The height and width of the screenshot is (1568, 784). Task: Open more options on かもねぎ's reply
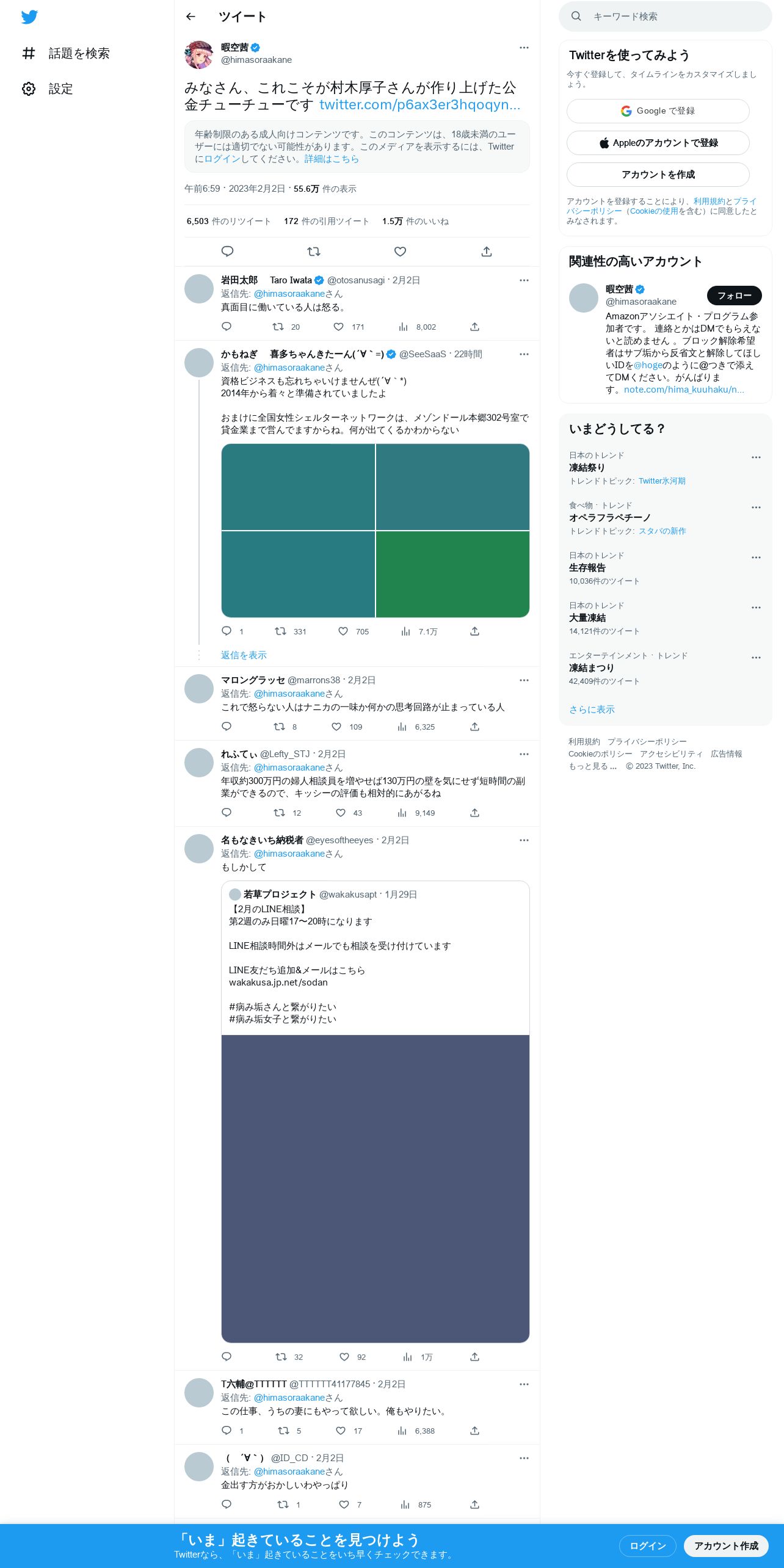(x=524, y=354)
